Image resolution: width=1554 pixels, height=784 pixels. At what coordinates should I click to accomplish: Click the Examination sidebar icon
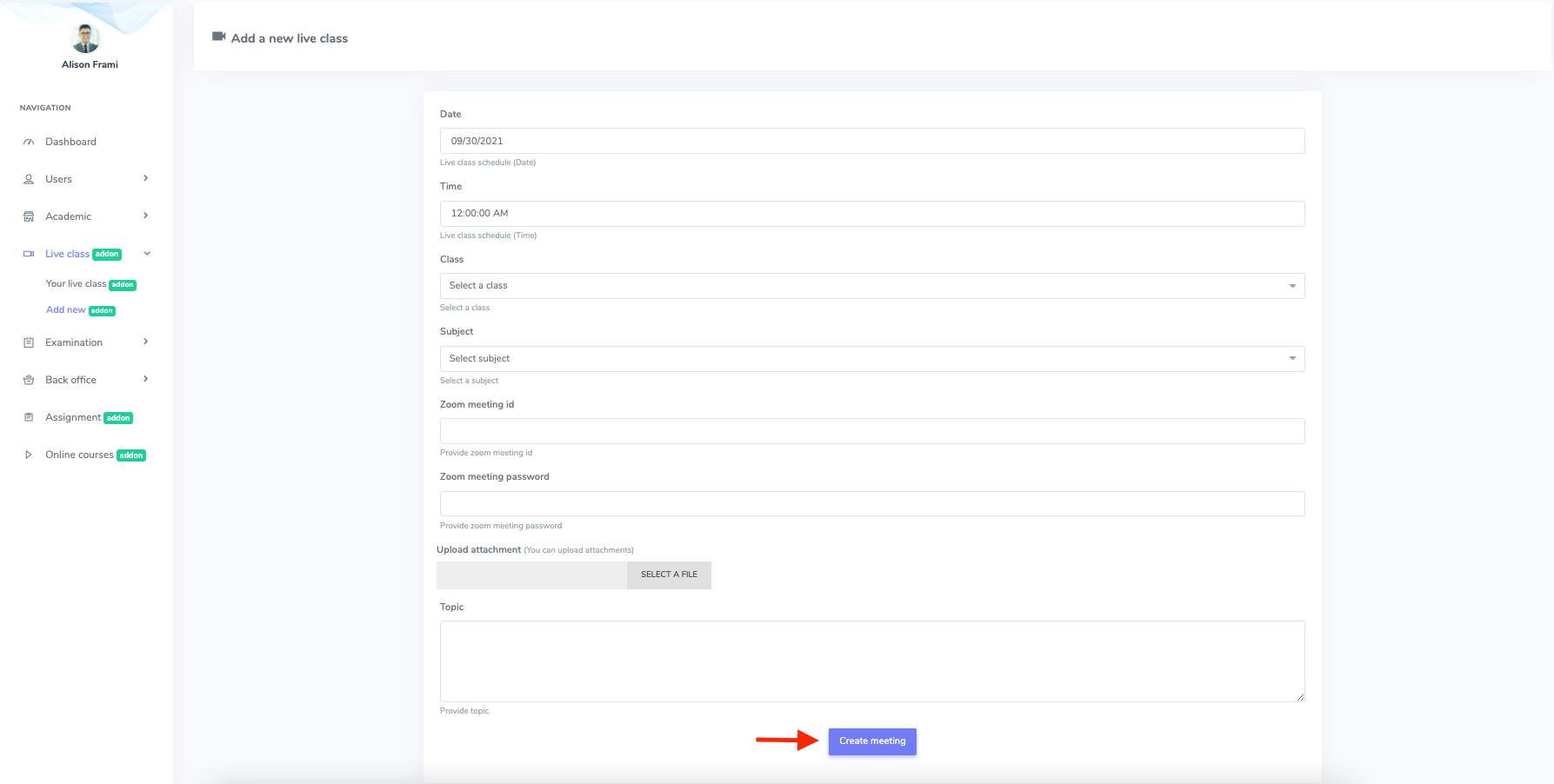[29, 342]
